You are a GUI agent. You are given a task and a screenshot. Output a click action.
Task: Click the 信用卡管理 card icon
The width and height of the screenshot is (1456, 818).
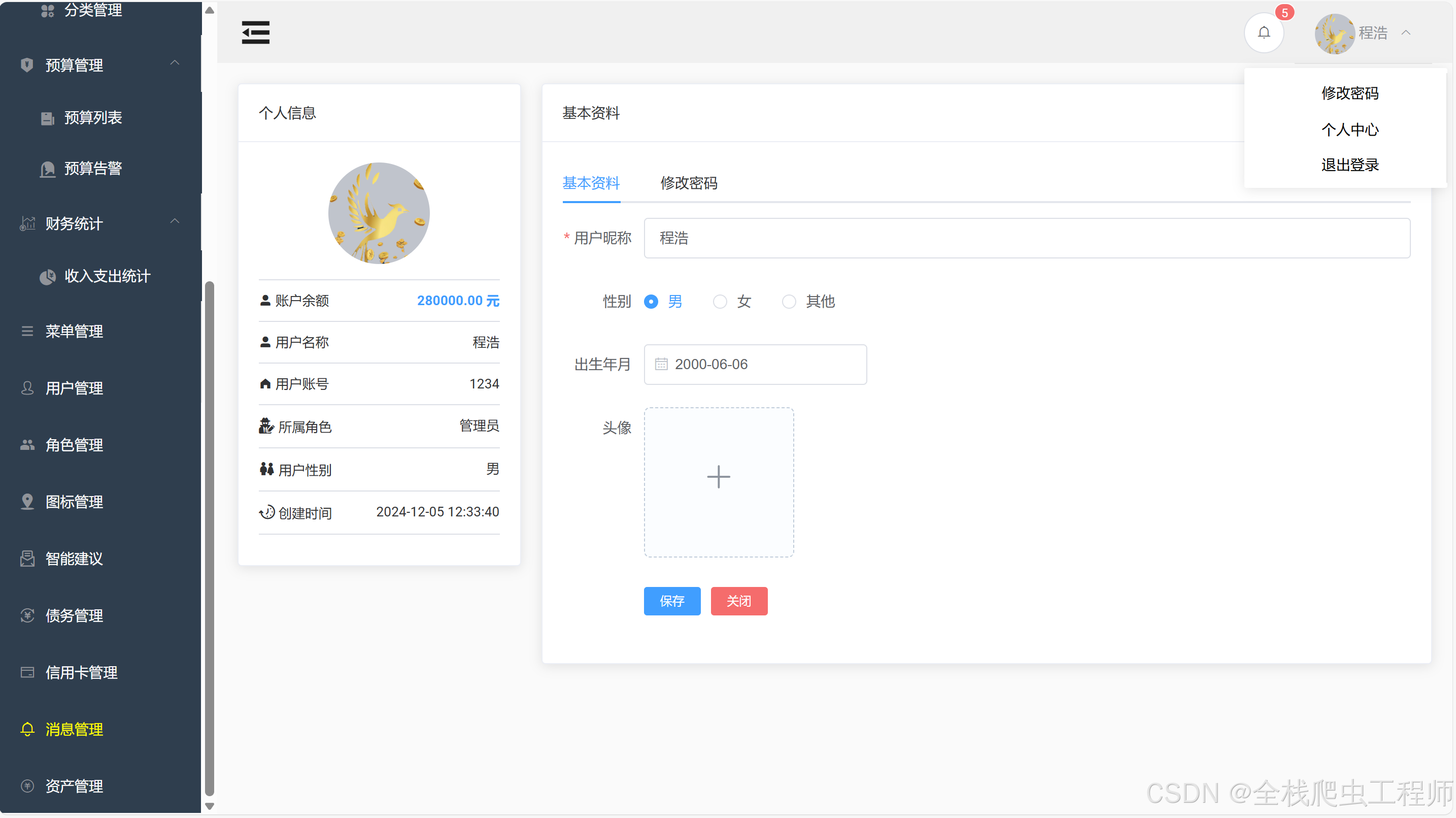point(27,672)
